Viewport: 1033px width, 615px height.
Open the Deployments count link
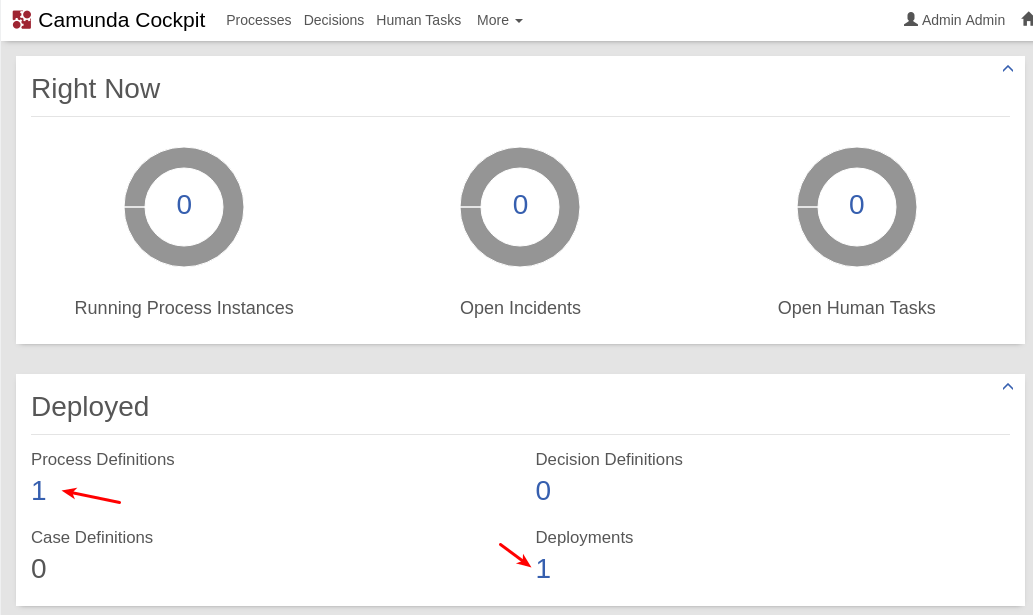543,569
